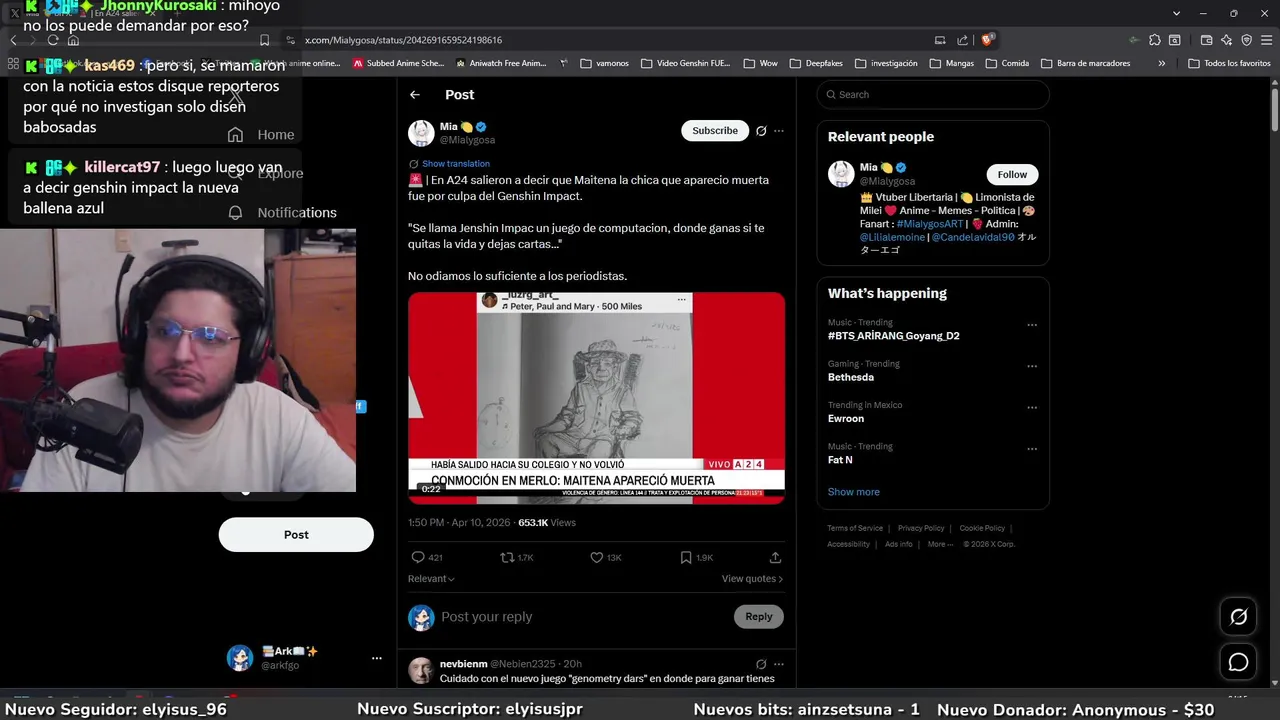Share the post via share icon

775,558
